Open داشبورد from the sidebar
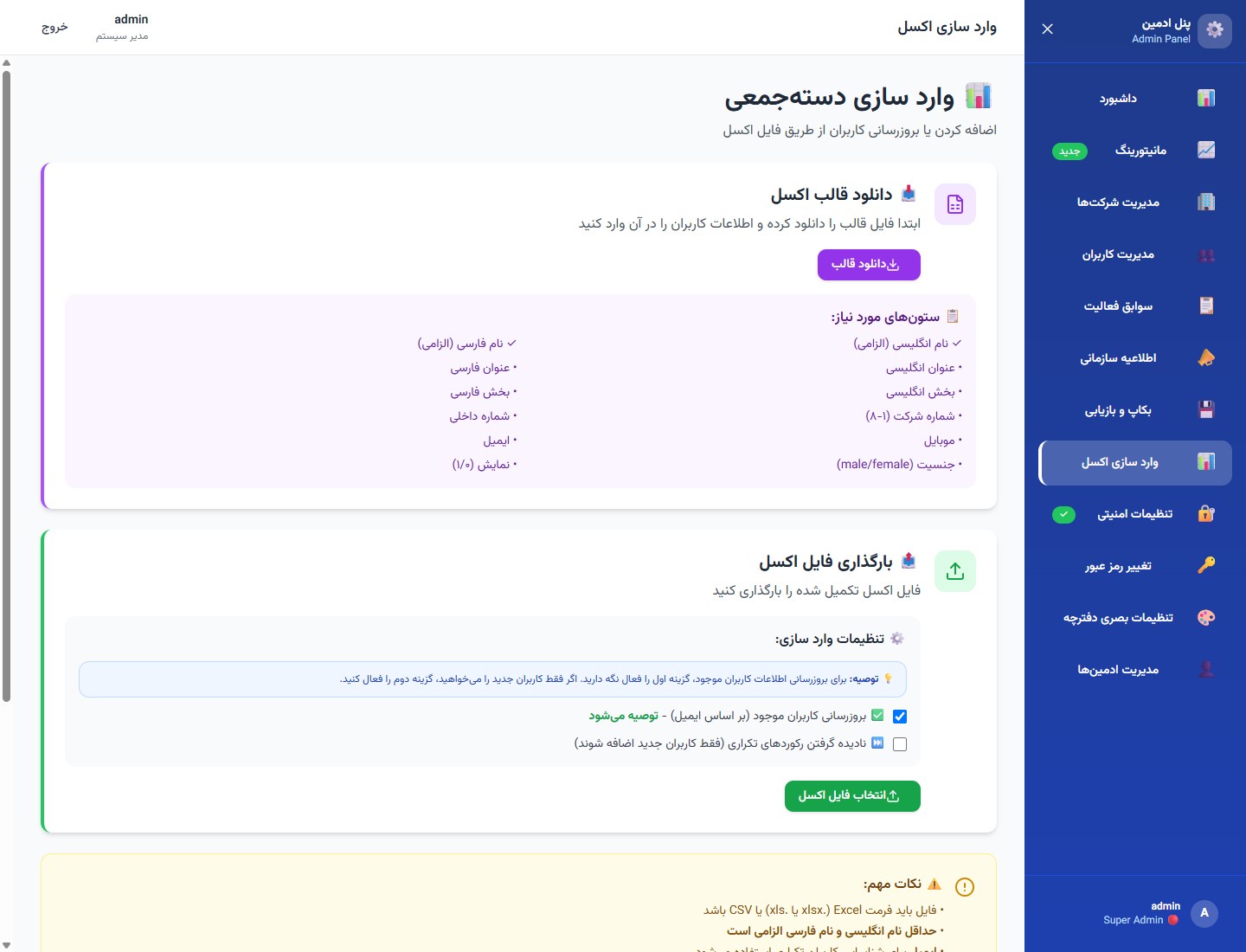This screenshot has height=952, width=1246. tap(1135, 99)
